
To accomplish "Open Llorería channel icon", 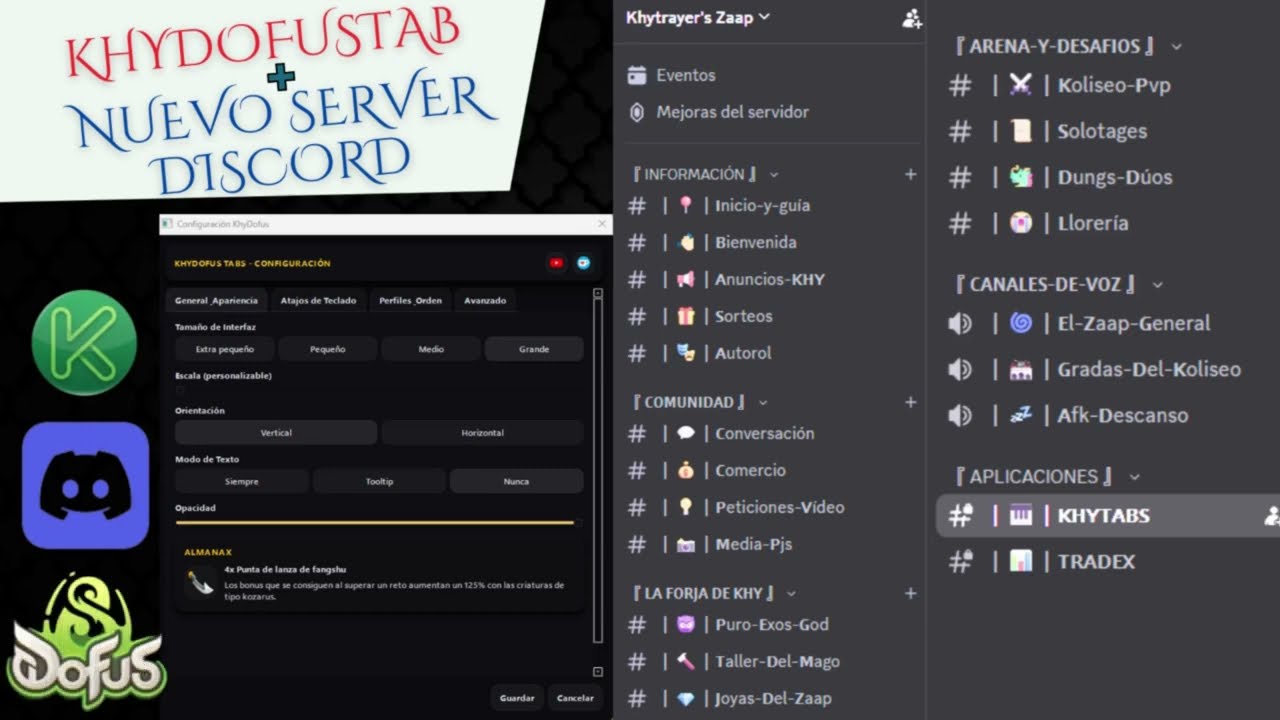I will (1020, 223).
